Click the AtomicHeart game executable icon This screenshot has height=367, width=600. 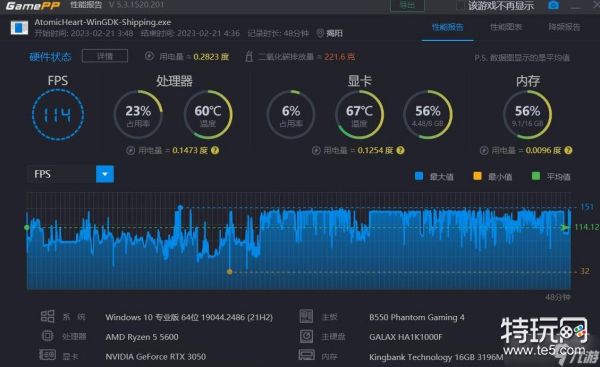point(19,28)
